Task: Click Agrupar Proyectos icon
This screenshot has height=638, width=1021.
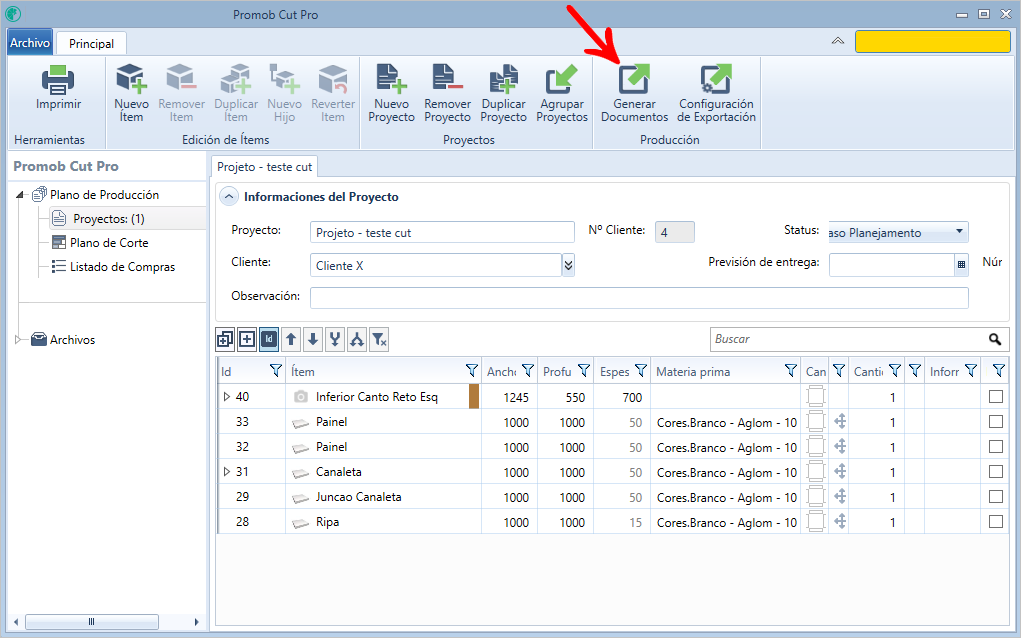Action: pos(562,79)
